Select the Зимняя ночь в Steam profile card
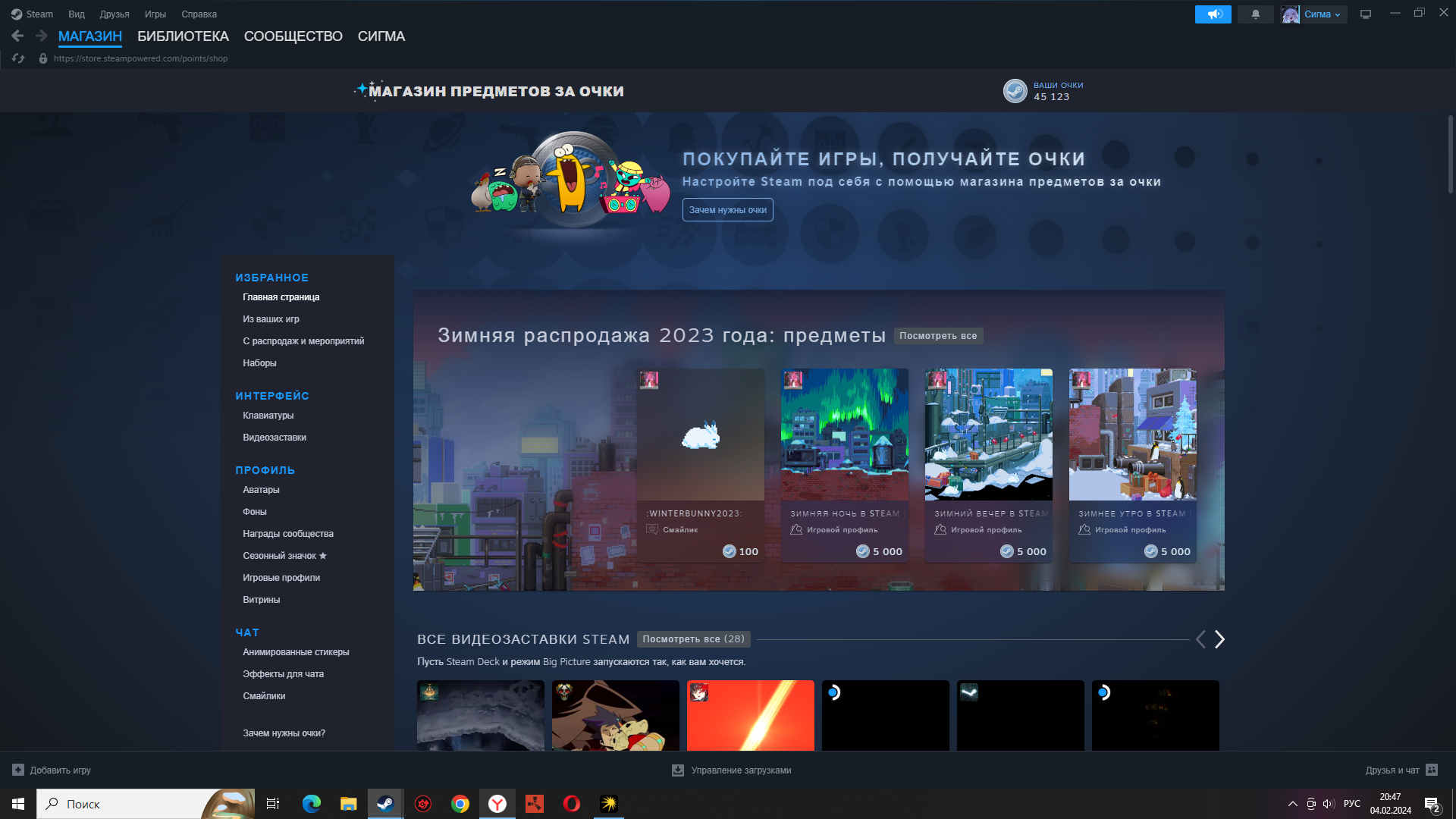The image size is (1456, 819). pos(845,466)
